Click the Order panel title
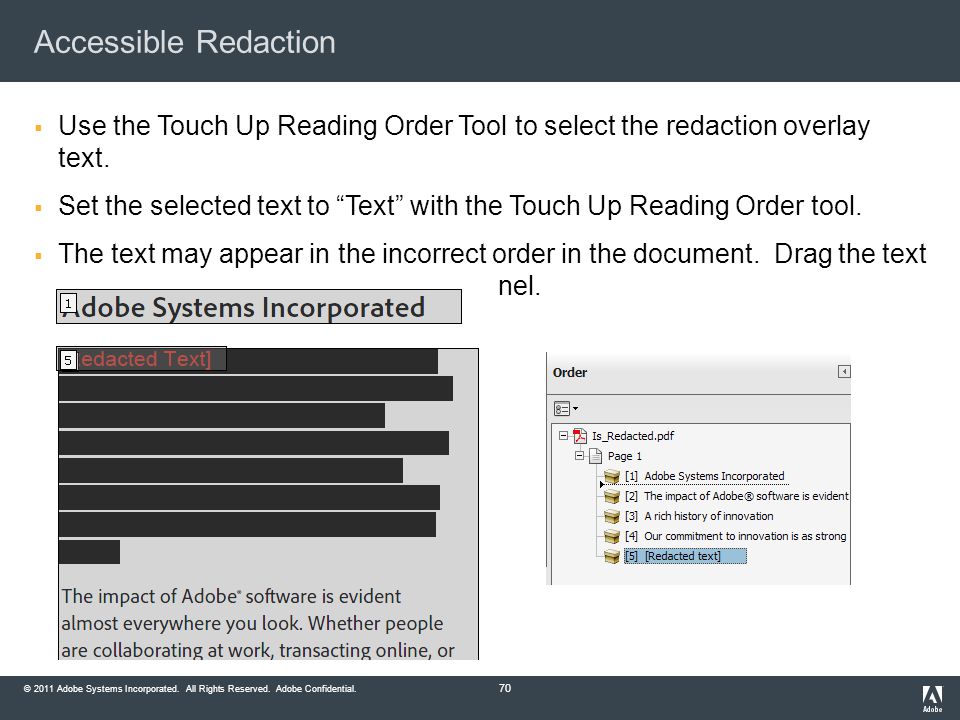Screen dimensions: 960x720 coord(569,372)
